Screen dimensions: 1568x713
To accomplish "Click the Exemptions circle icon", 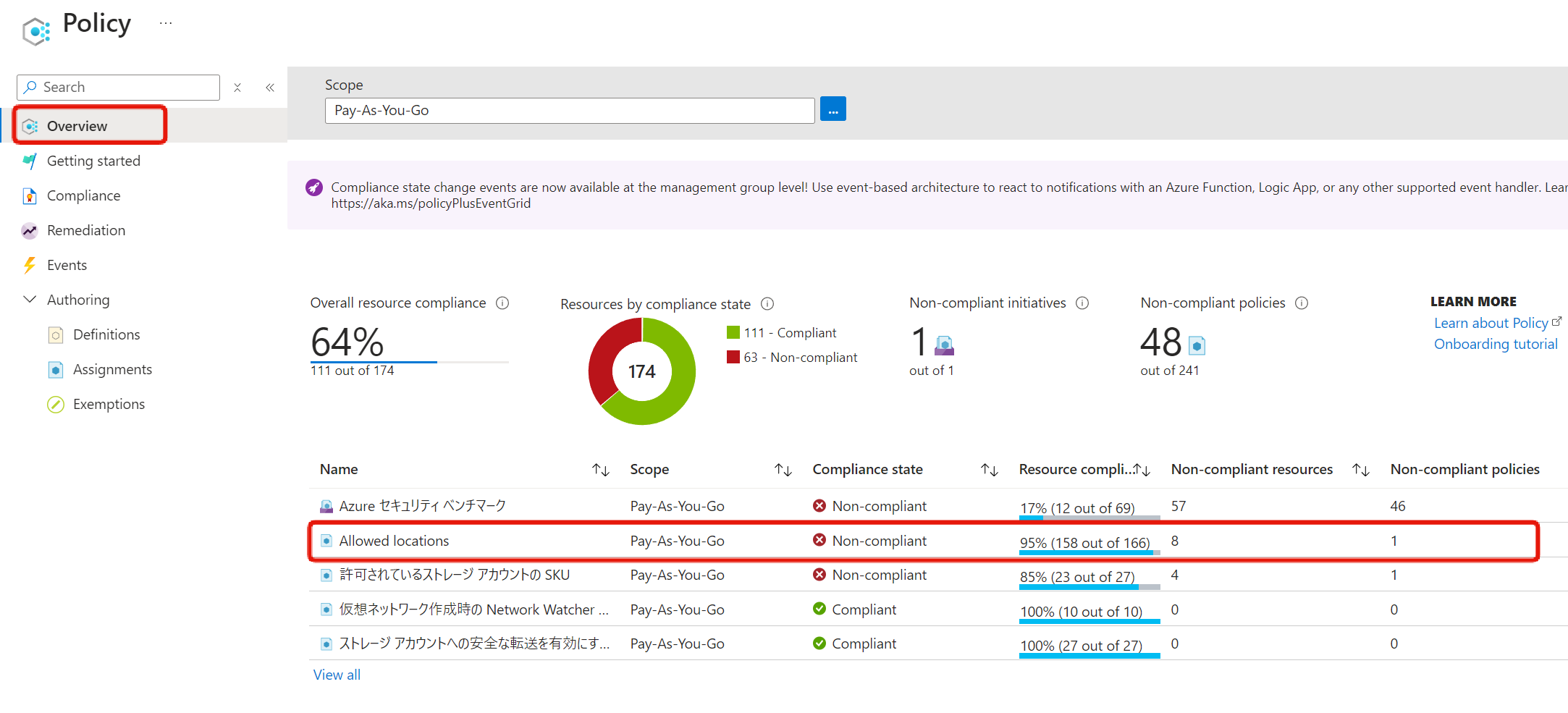I will click(x=56, y=404).
